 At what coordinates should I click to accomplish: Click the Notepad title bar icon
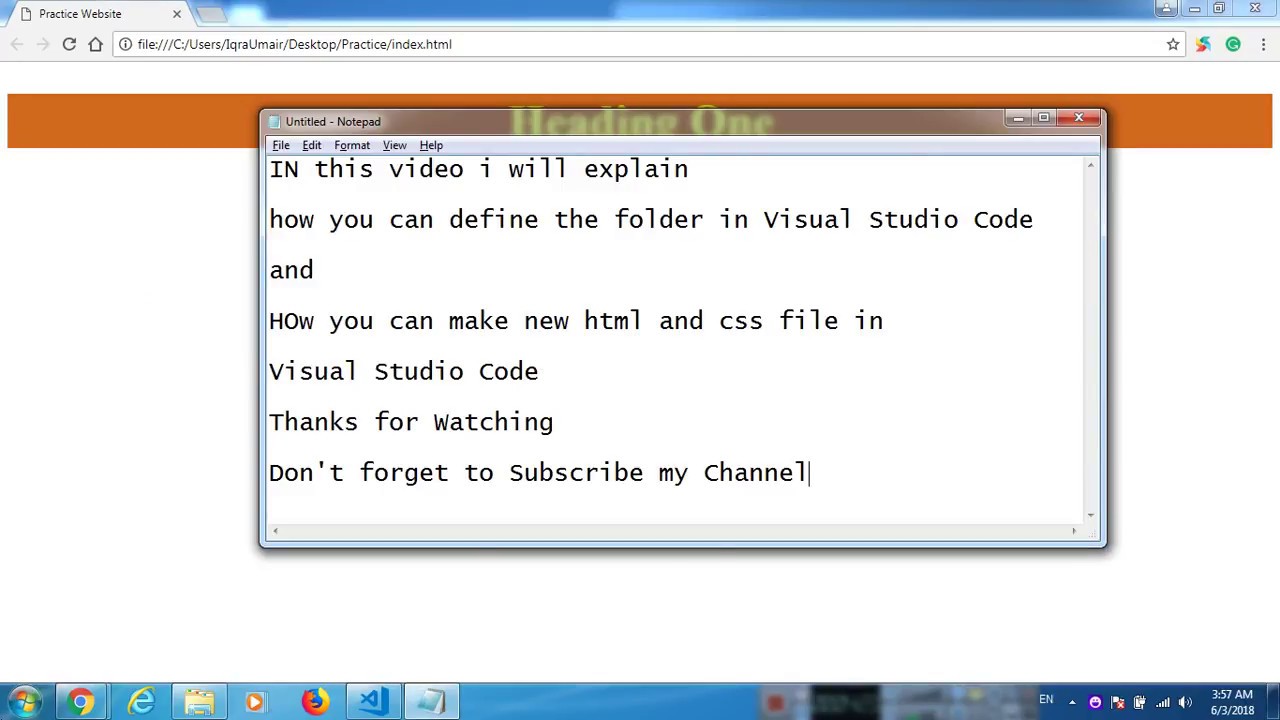click(275, 122)
